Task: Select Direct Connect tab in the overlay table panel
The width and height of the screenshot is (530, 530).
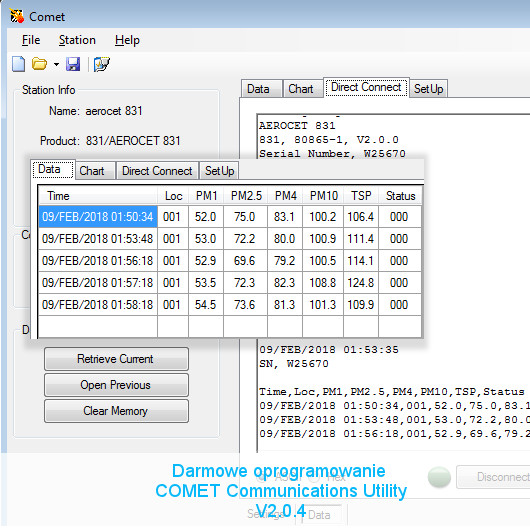Action: pyautogui.click(x=158, y=171)
